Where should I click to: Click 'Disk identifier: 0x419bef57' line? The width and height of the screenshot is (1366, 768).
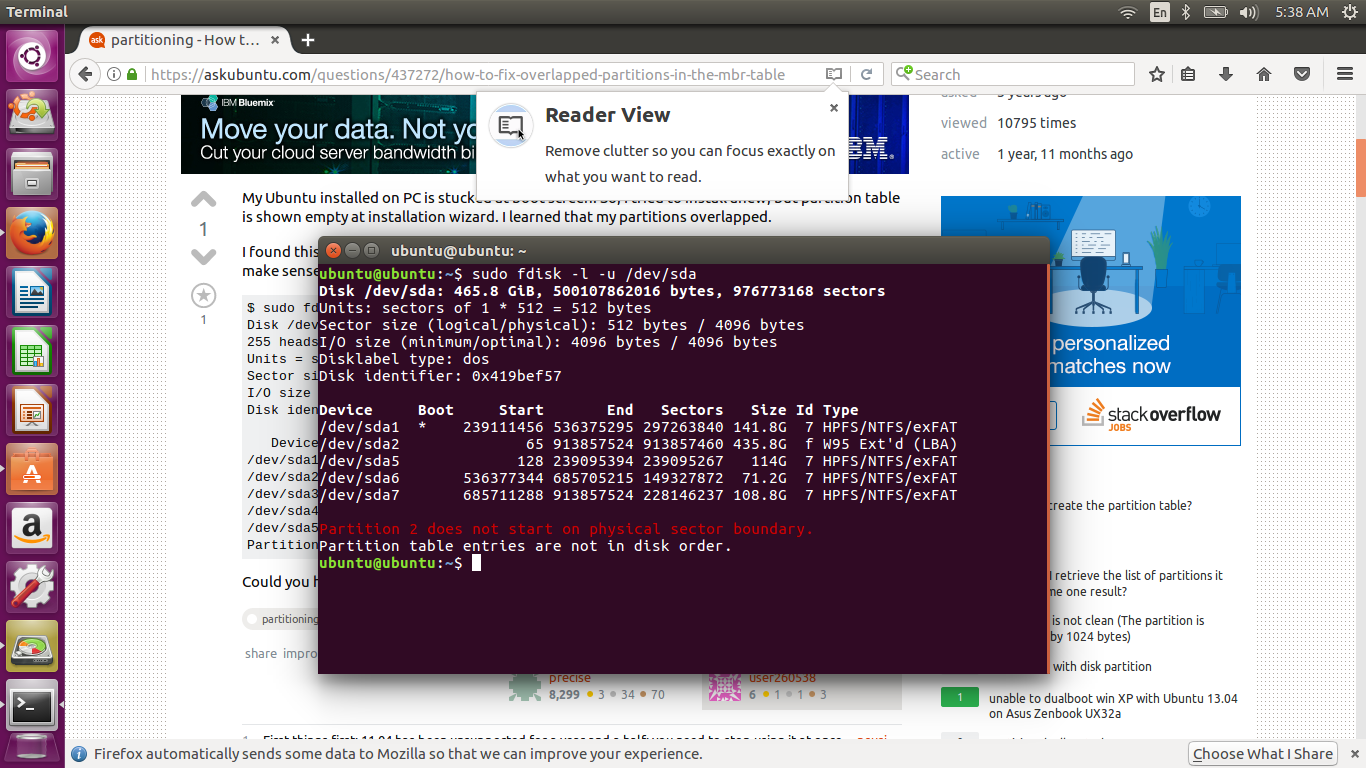click(440, 376)
